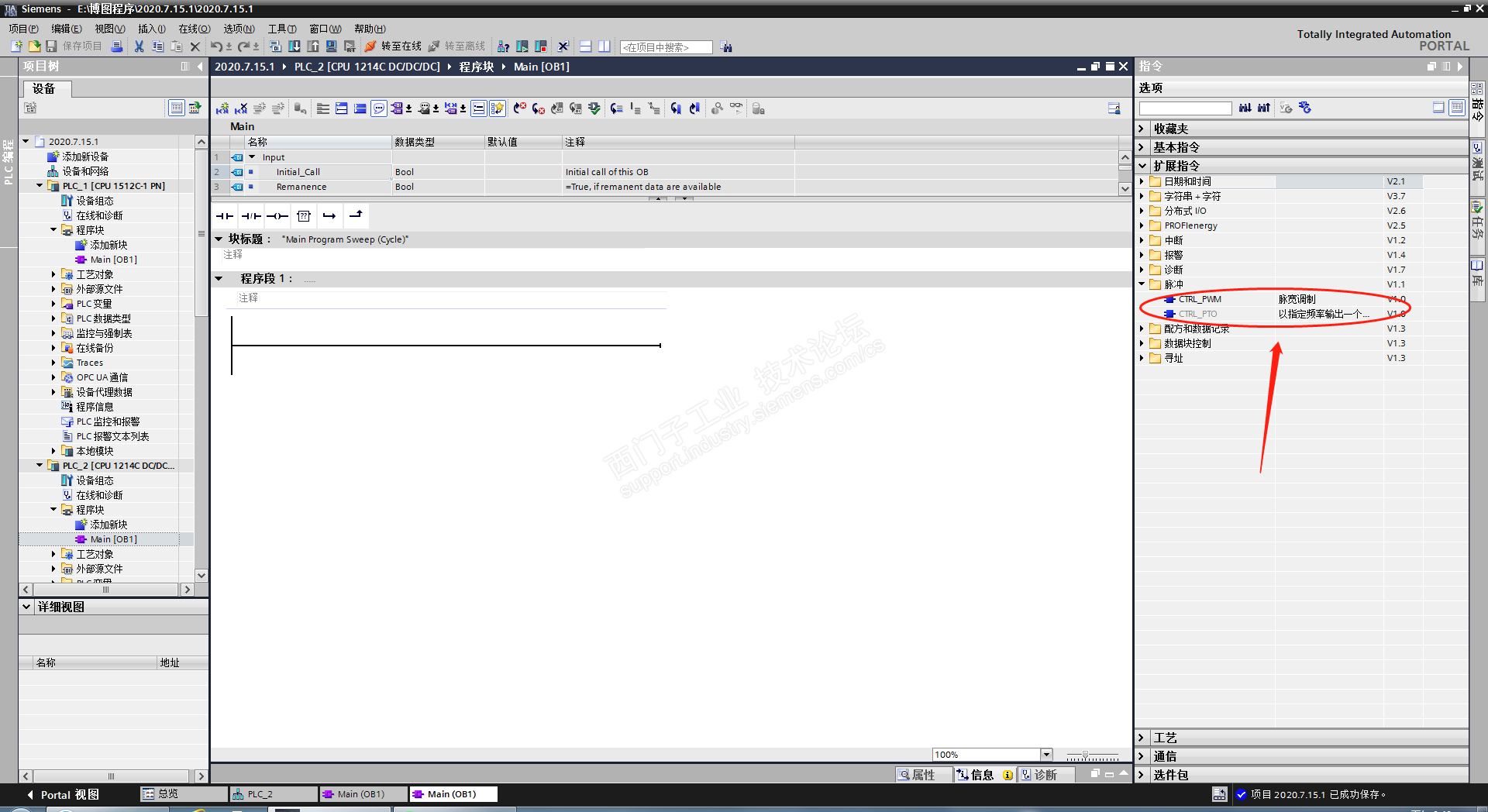Image resolution: width=1488 pixels, height=812 pixels.
Task: Insert an empty box element
Action: [x=304, y=216]
